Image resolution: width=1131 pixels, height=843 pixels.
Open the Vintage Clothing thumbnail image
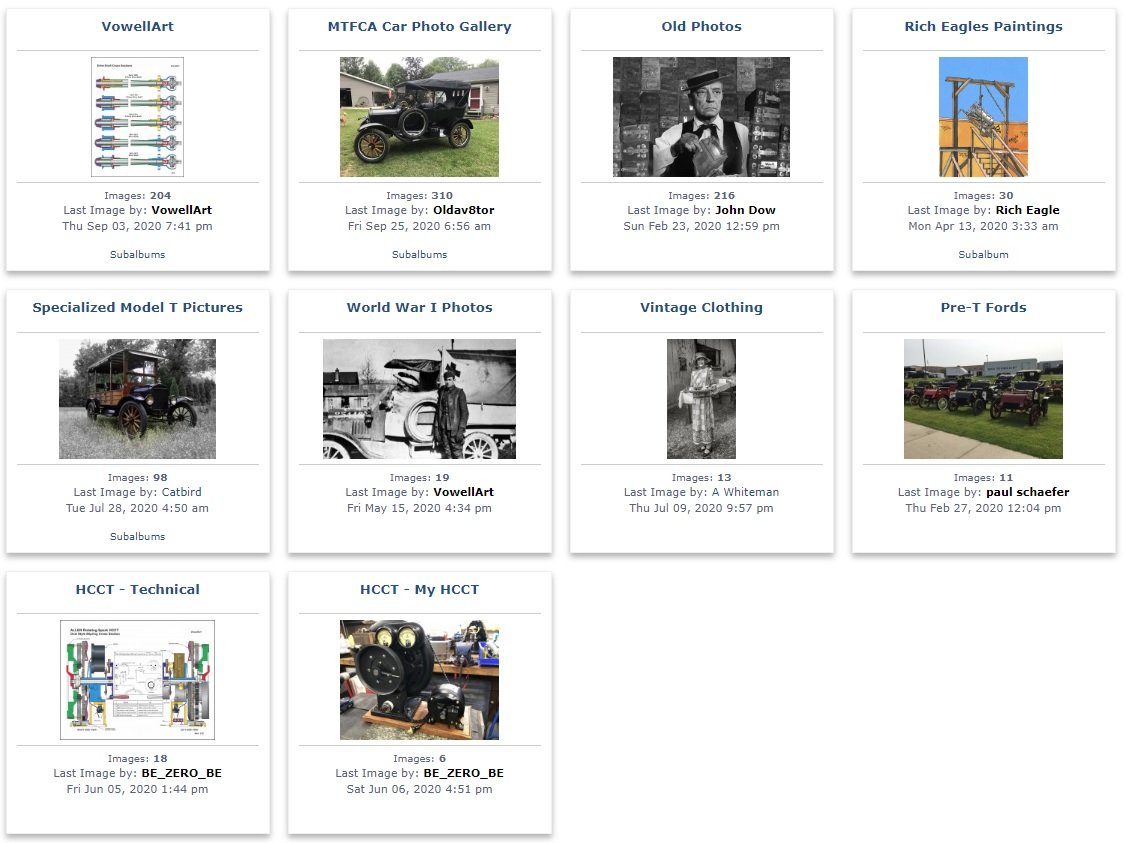pyautogui.click(x=701, y=399)
